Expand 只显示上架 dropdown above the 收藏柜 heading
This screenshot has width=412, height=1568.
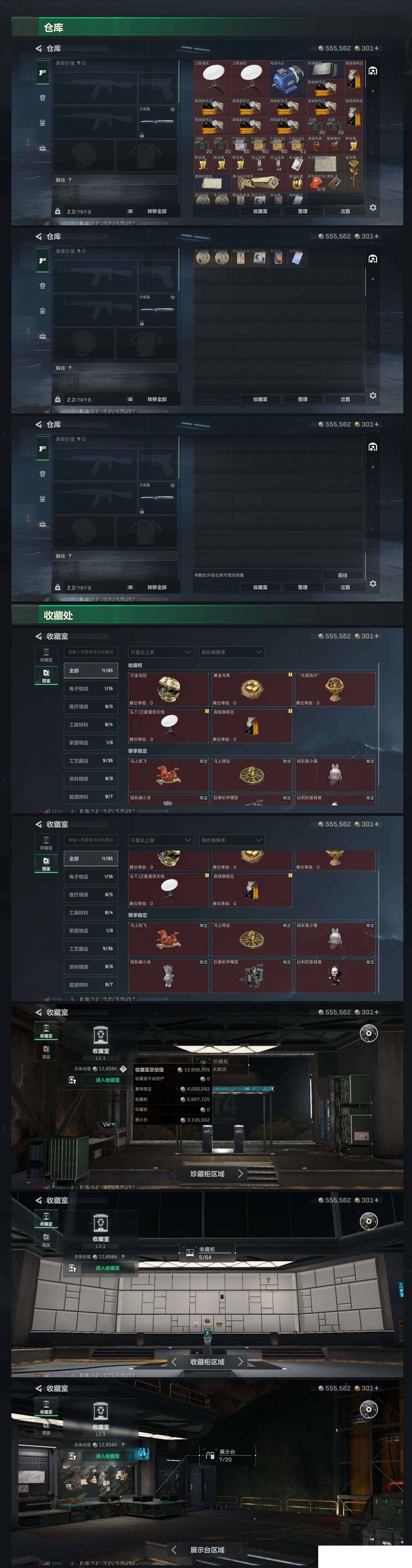tap(161, 652)
